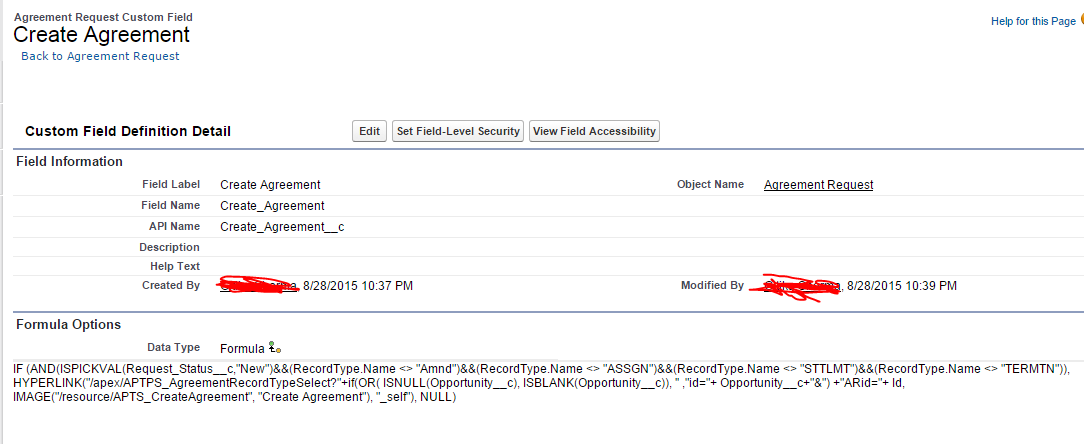Click the Create Agreement page title
The width and height of the screenshot is (1084, 444).
(x=101, y=34)
